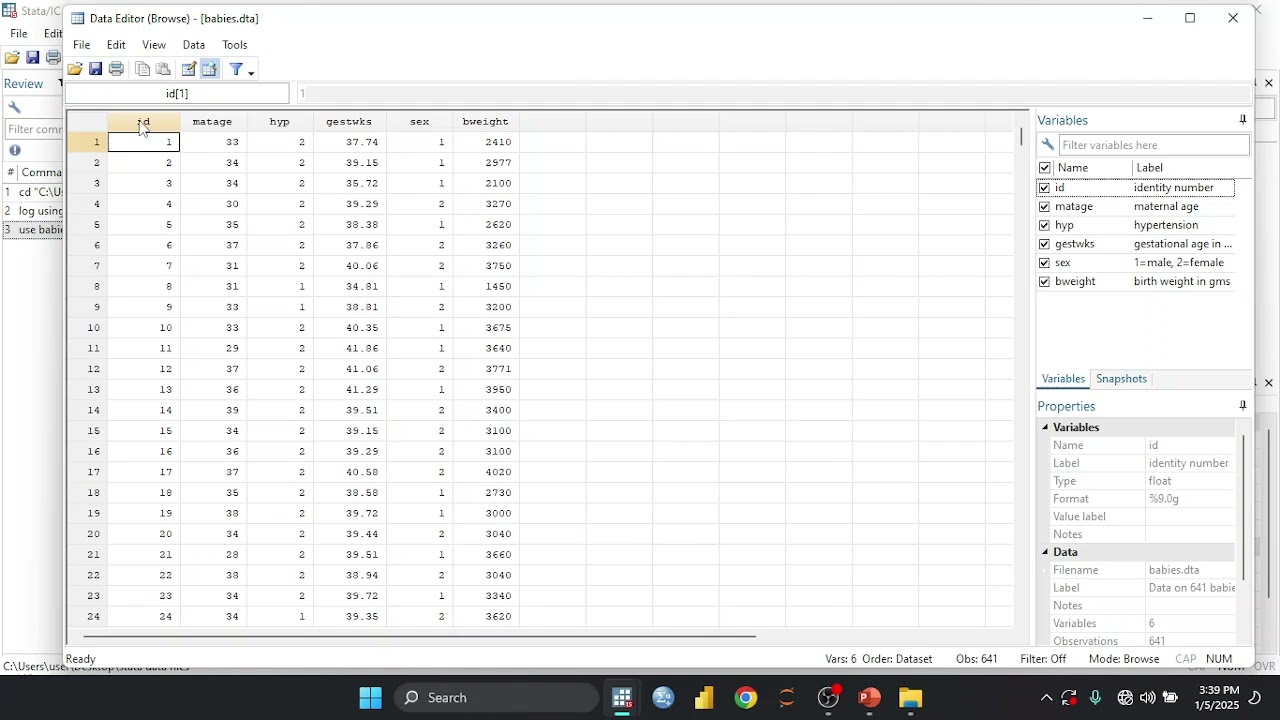Open Data Editor Data menu
Image resolution: width=1280 pixels, height=720 pixels.
(194, 45)
